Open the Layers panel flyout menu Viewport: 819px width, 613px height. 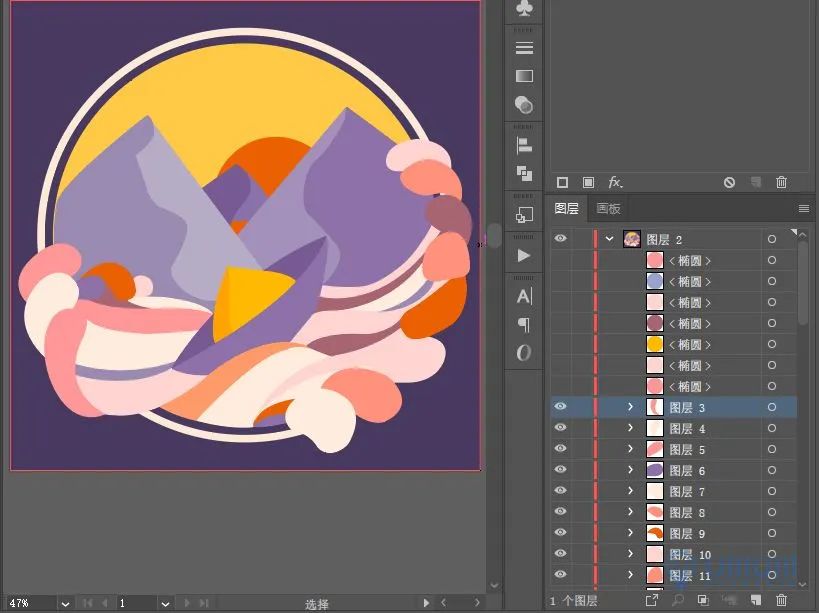pyautogui.click(x=803, y=209)
